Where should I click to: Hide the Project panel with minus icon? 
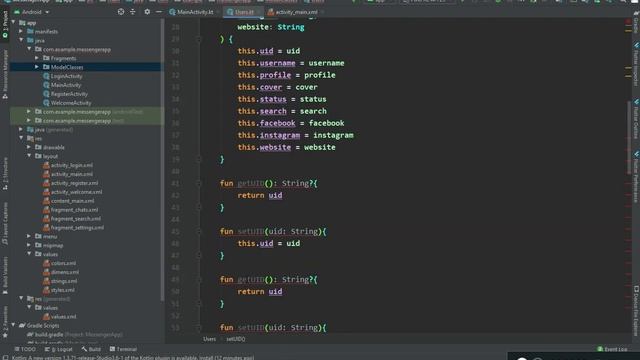[159, 12]
